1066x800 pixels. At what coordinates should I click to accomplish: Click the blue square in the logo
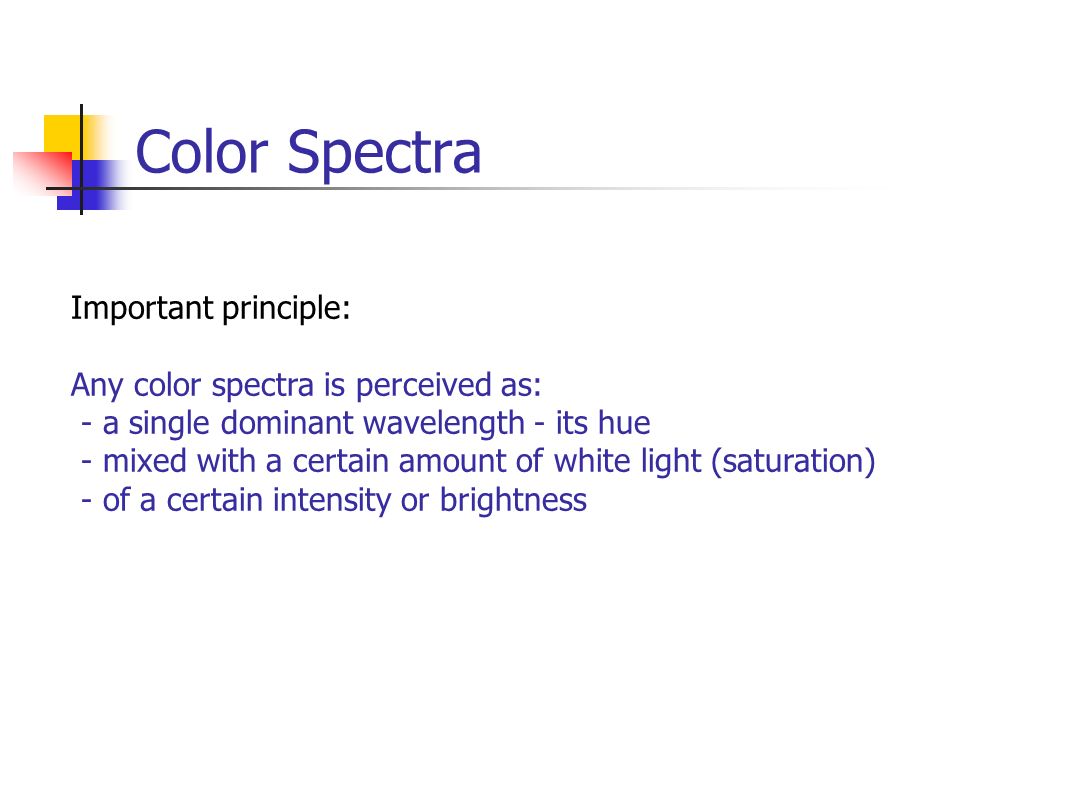click(x=92, y=185)
